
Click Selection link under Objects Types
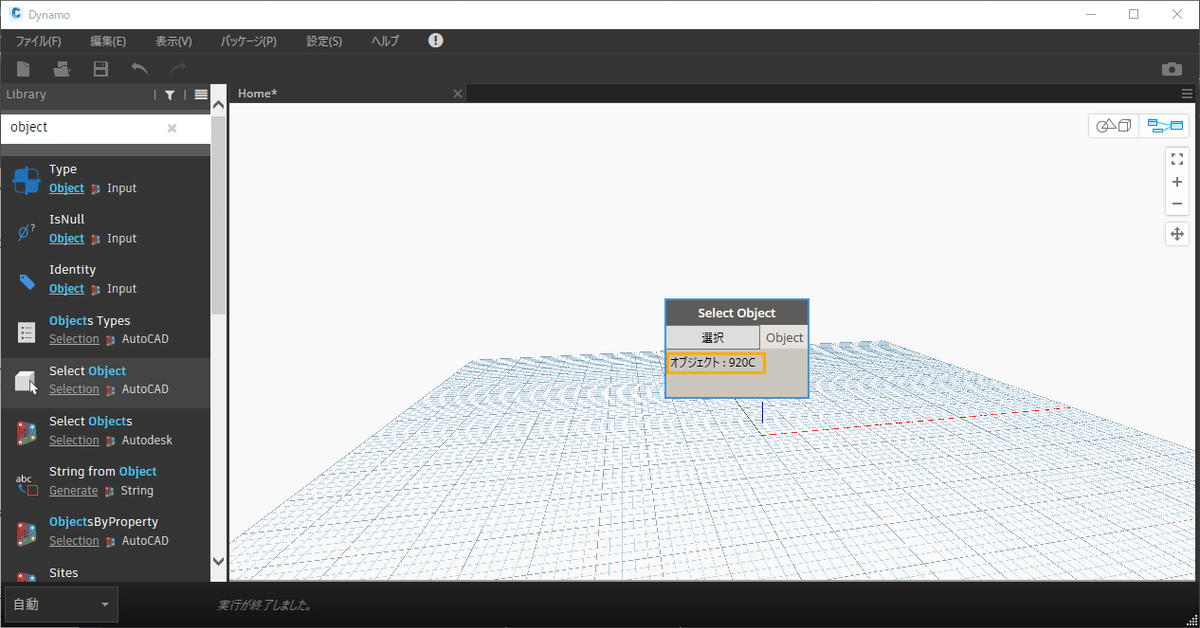(x=74, y=339)
